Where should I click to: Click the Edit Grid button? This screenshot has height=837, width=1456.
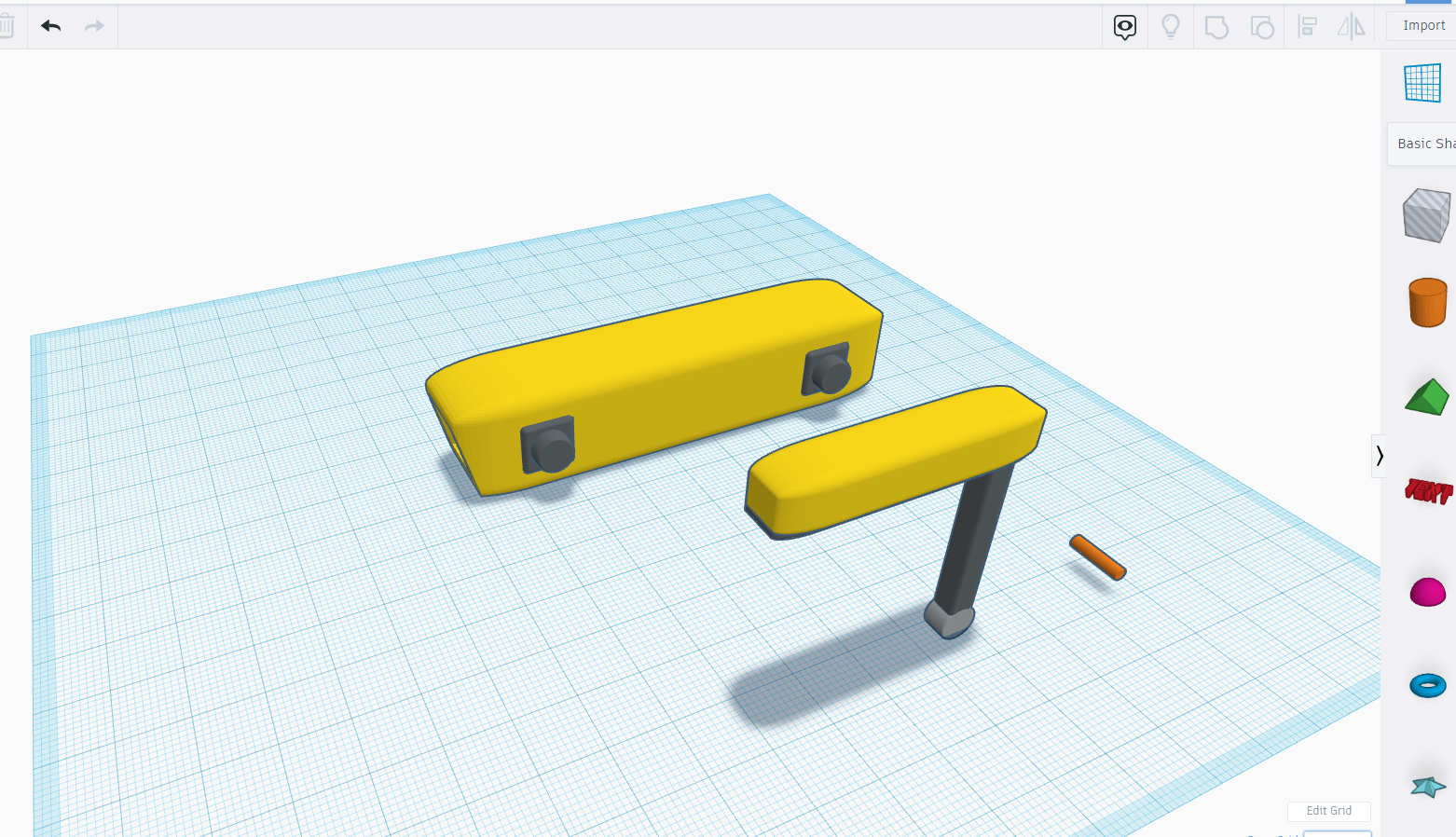coord(1328,811)
